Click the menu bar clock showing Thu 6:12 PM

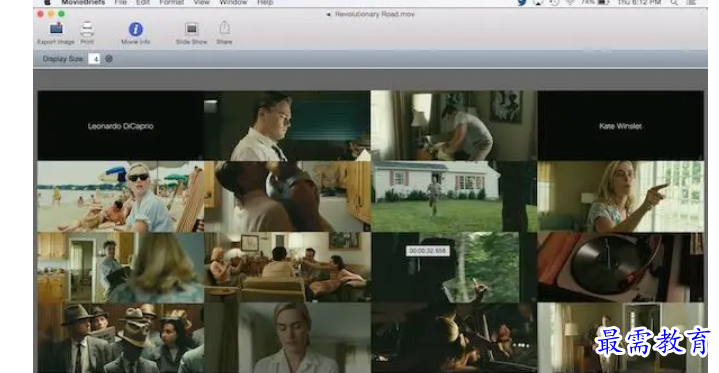tap(639, 2)
